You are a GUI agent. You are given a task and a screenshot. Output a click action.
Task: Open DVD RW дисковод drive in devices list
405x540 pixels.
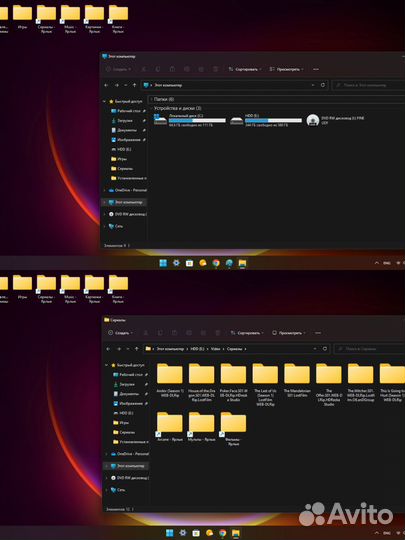coord(336,120)
